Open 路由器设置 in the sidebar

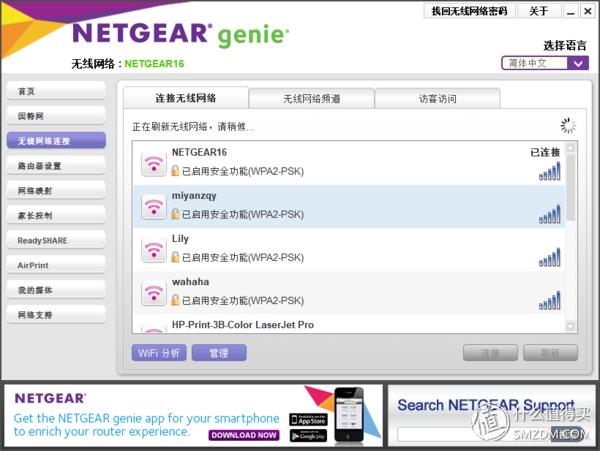click(56, 166)
